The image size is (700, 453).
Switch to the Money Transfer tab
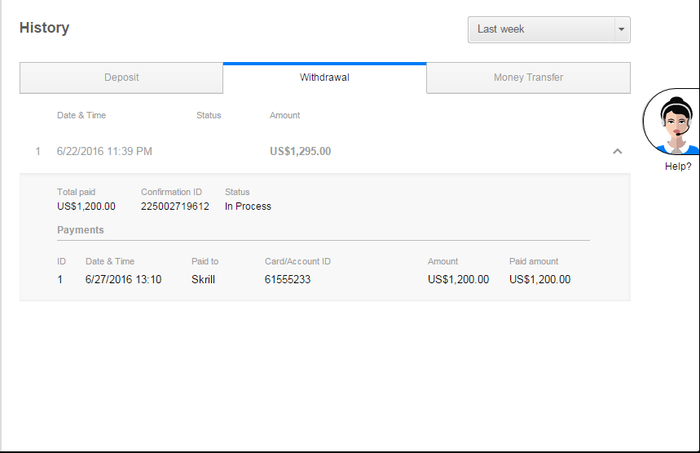click(x=528, y=78)
